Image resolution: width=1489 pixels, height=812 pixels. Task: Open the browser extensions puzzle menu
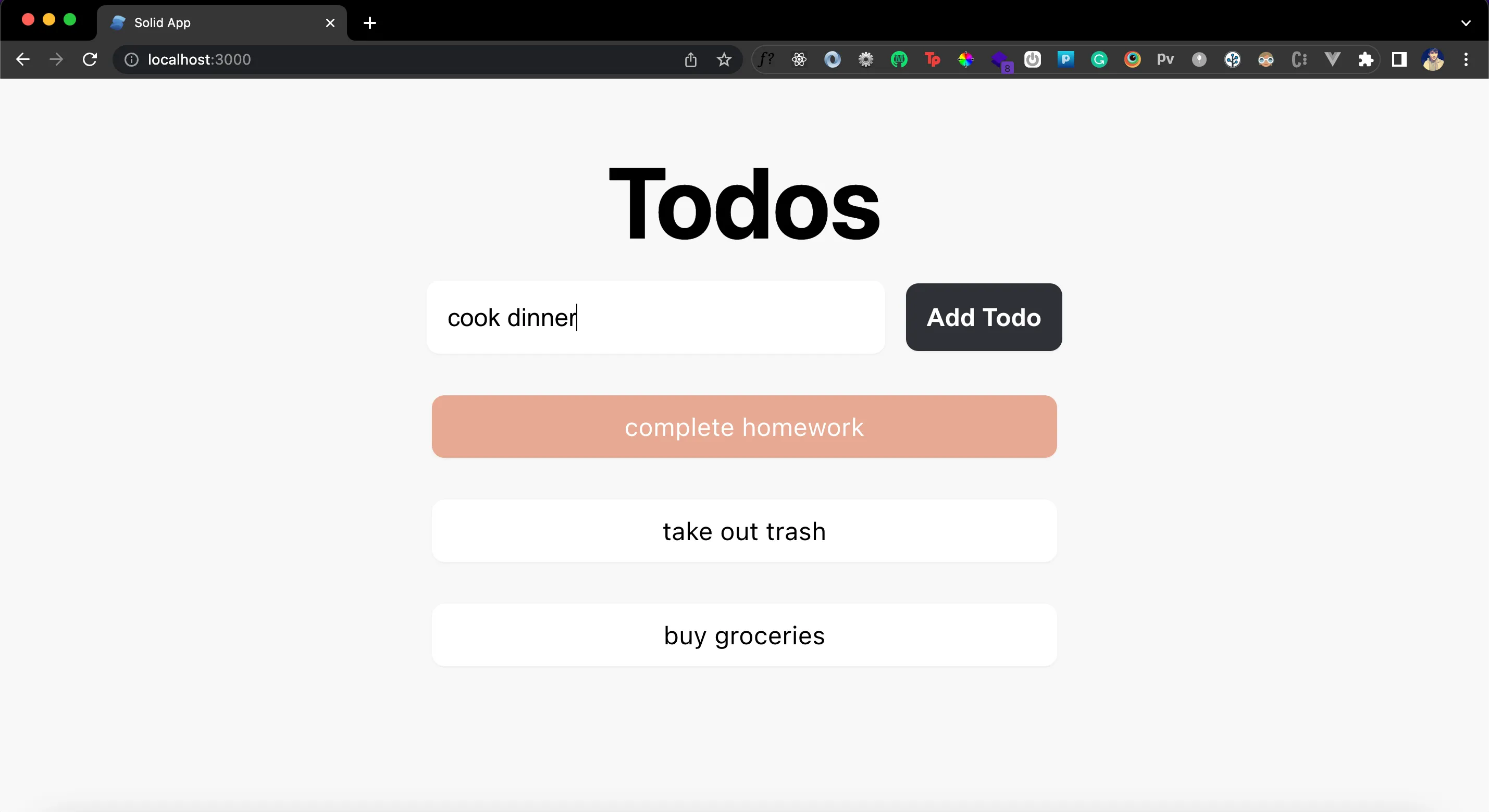click(1366, 59)
